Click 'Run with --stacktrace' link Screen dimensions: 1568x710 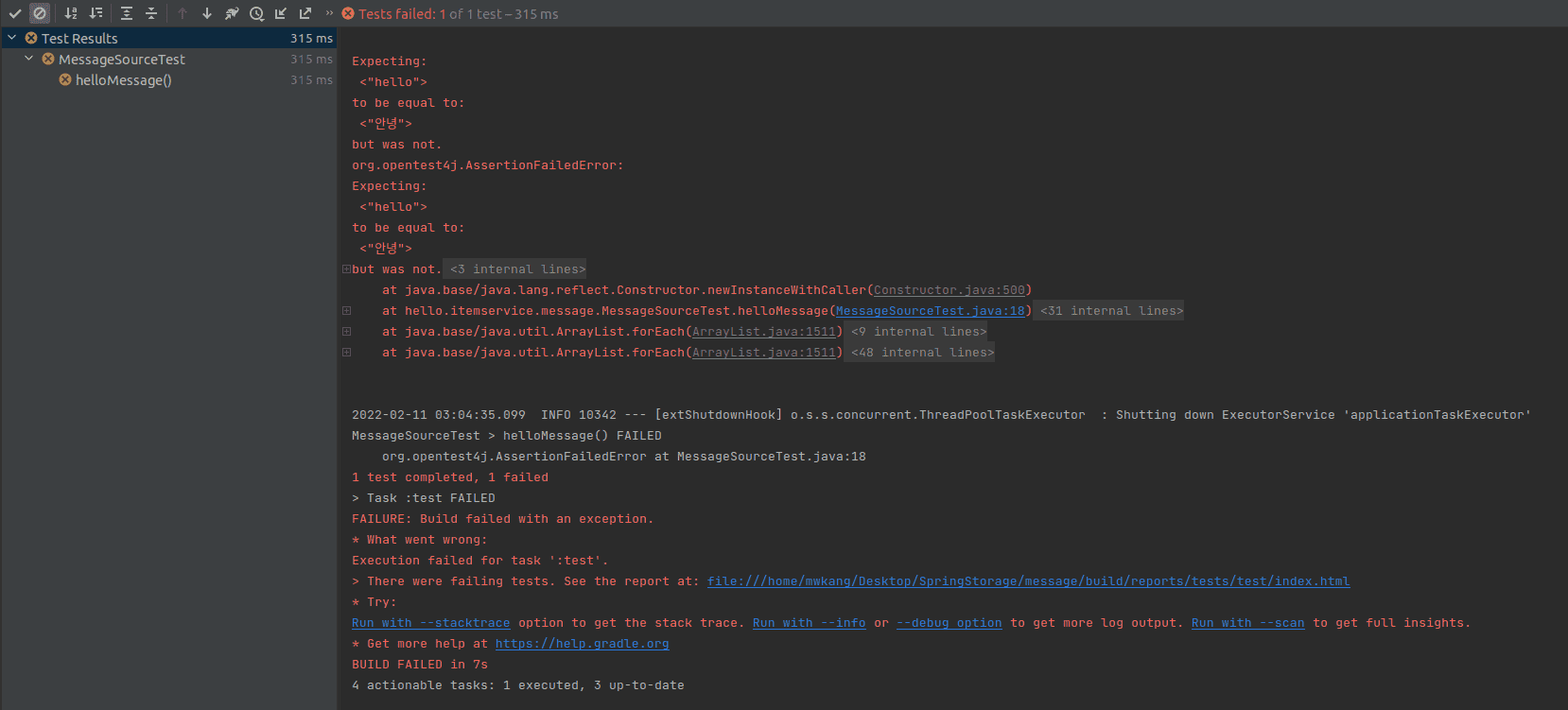tap(430, 623)
